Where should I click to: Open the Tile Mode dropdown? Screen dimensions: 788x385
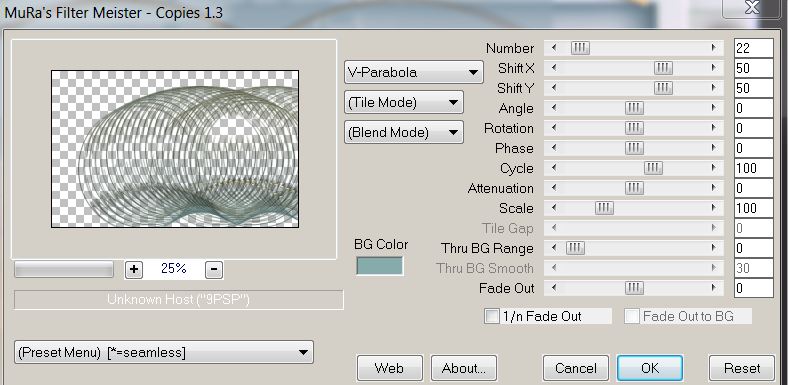[x=404, y=103]
